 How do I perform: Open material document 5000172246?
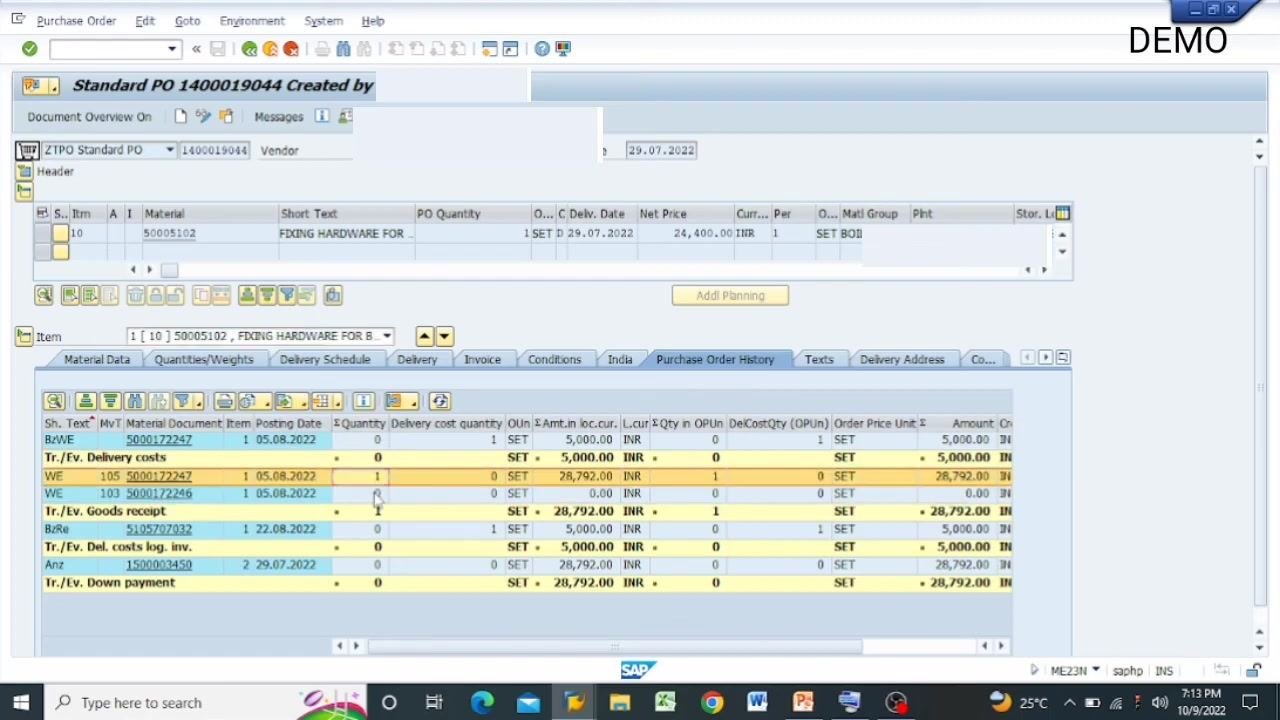159,493
